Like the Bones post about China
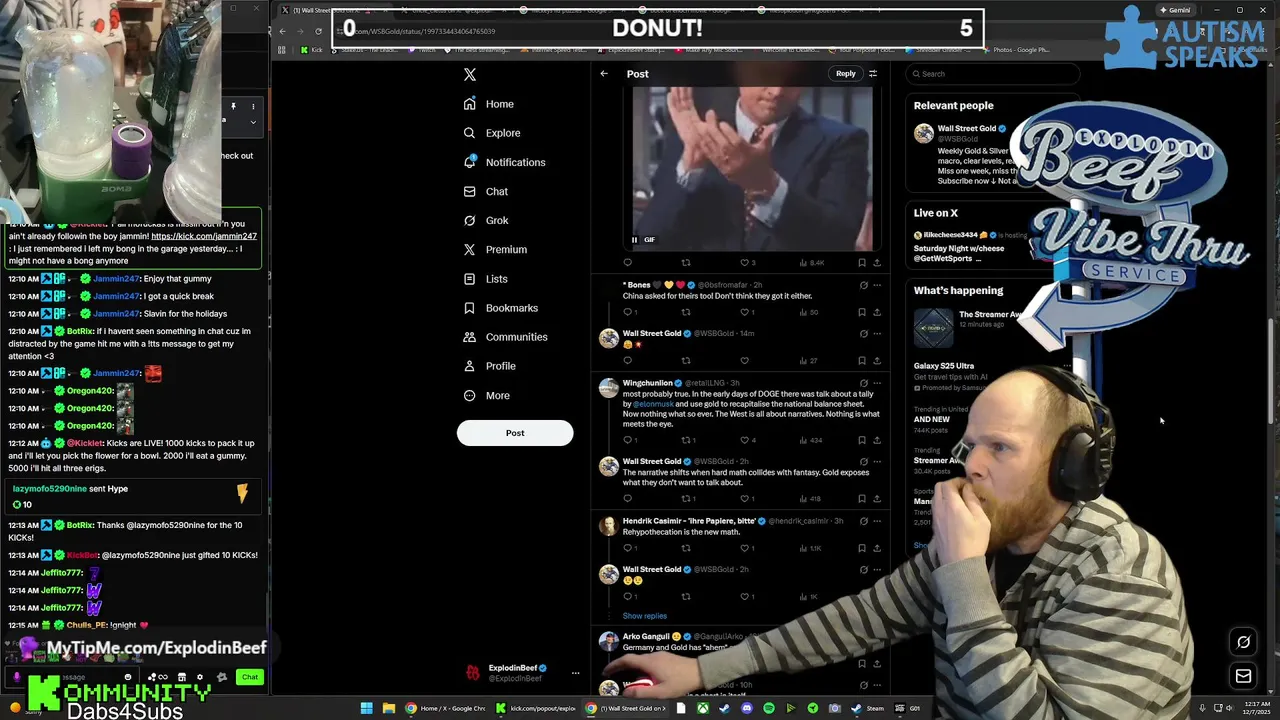The width and height of the screenshot is (1280, 720). pos(744,312)
